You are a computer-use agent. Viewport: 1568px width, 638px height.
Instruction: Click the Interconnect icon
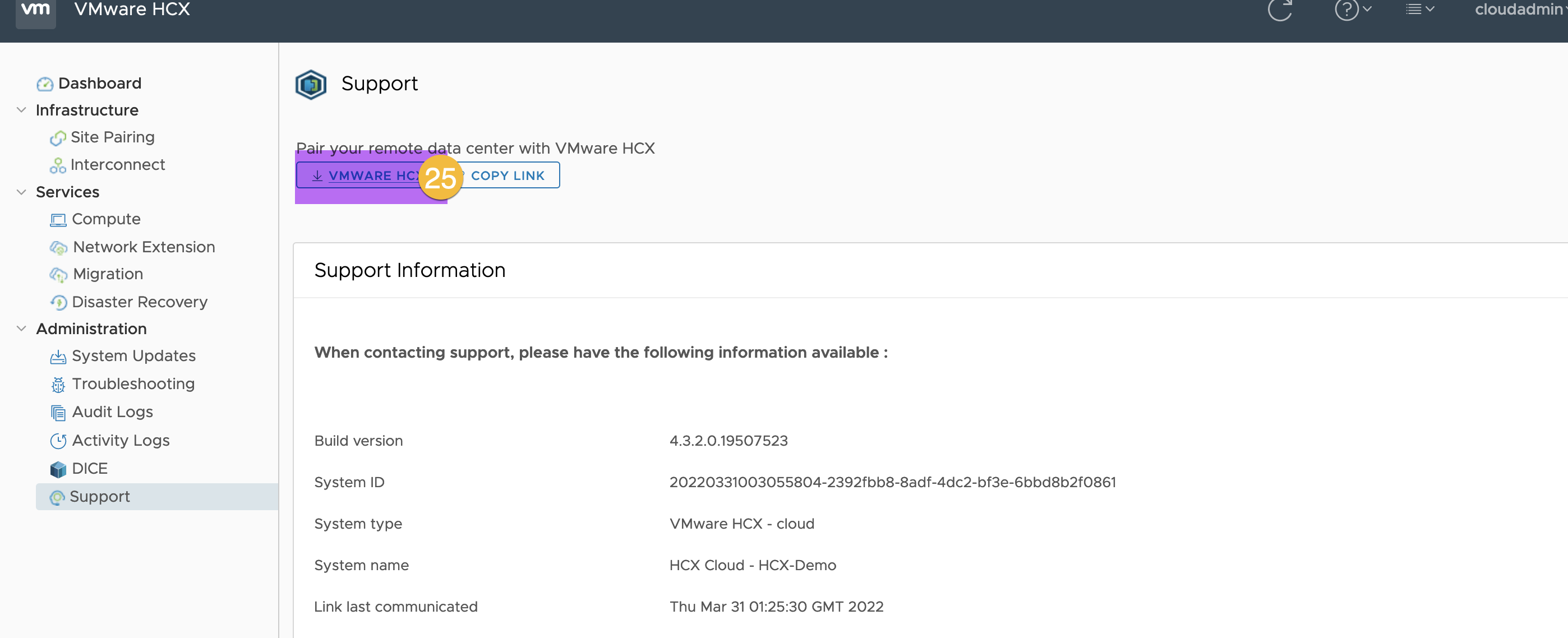(x=58, y=164)
